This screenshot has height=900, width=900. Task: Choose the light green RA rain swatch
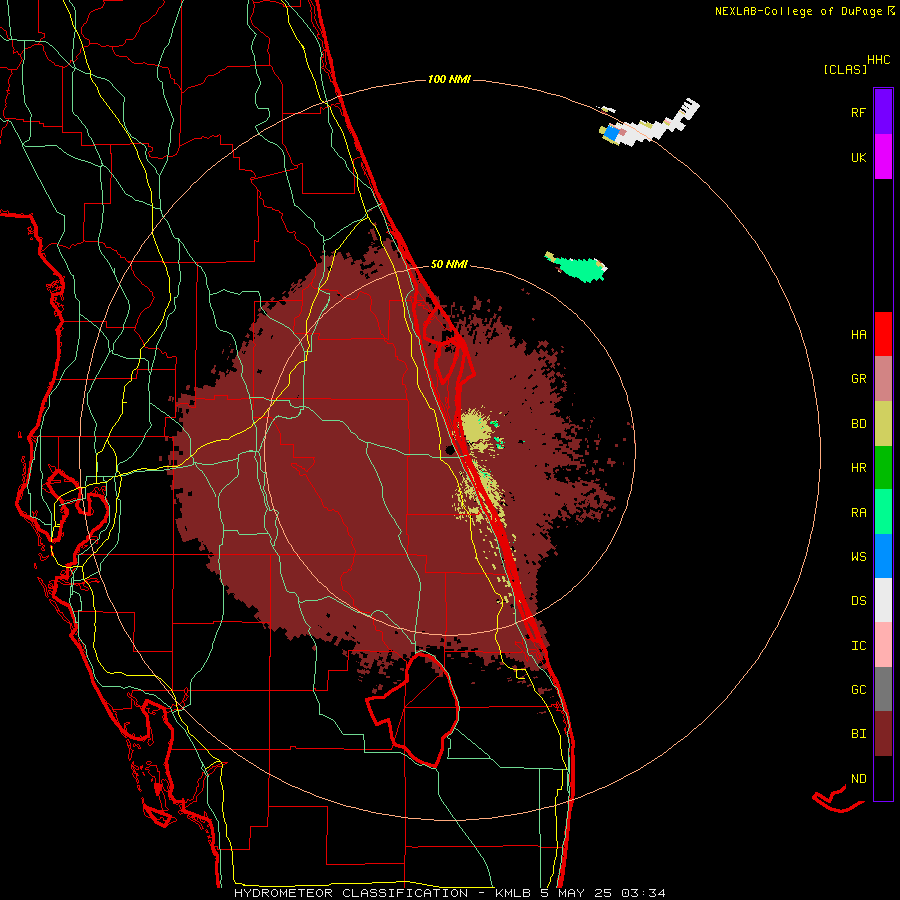883,512
